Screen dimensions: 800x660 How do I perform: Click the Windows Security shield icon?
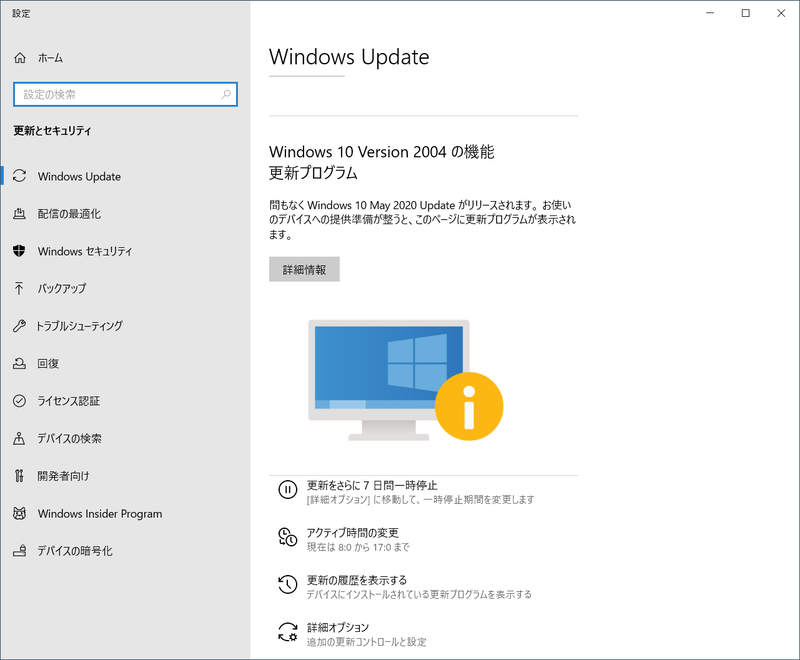click(x=19, y=251)
